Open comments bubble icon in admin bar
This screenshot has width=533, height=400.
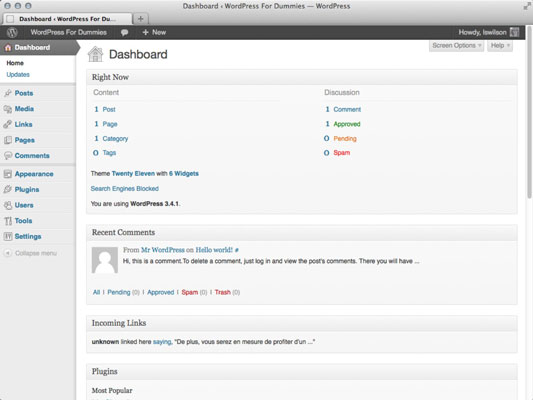click(124, 33)
